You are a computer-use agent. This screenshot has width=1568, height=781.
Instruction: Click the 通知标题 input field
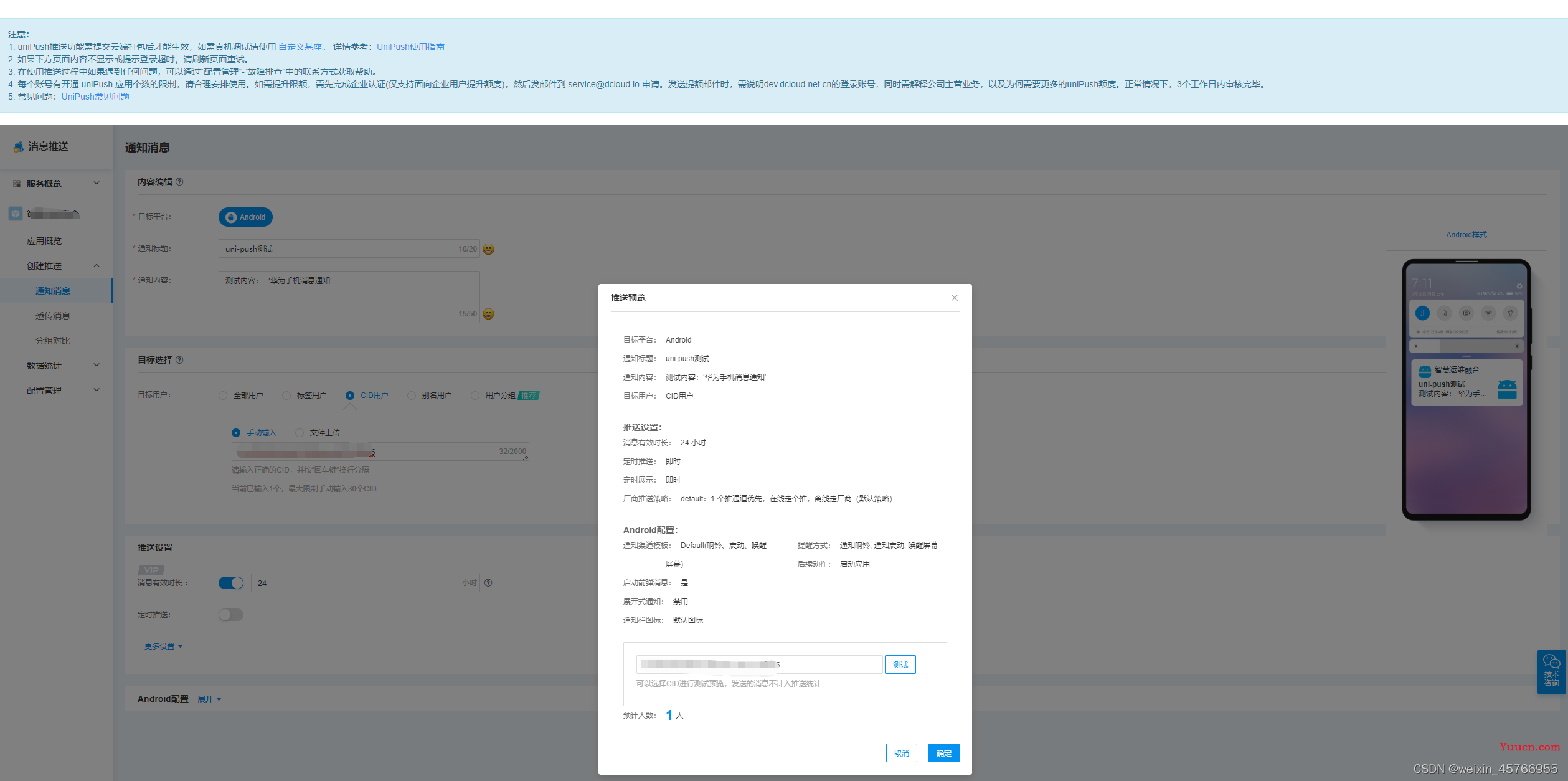(x=349, y=249)
